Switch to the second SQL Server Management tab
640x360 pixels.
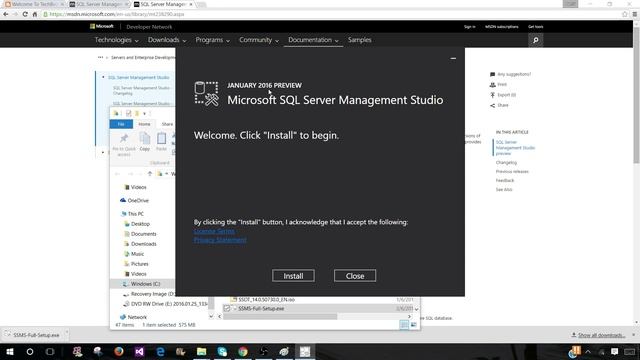click(x=98, y=4)
